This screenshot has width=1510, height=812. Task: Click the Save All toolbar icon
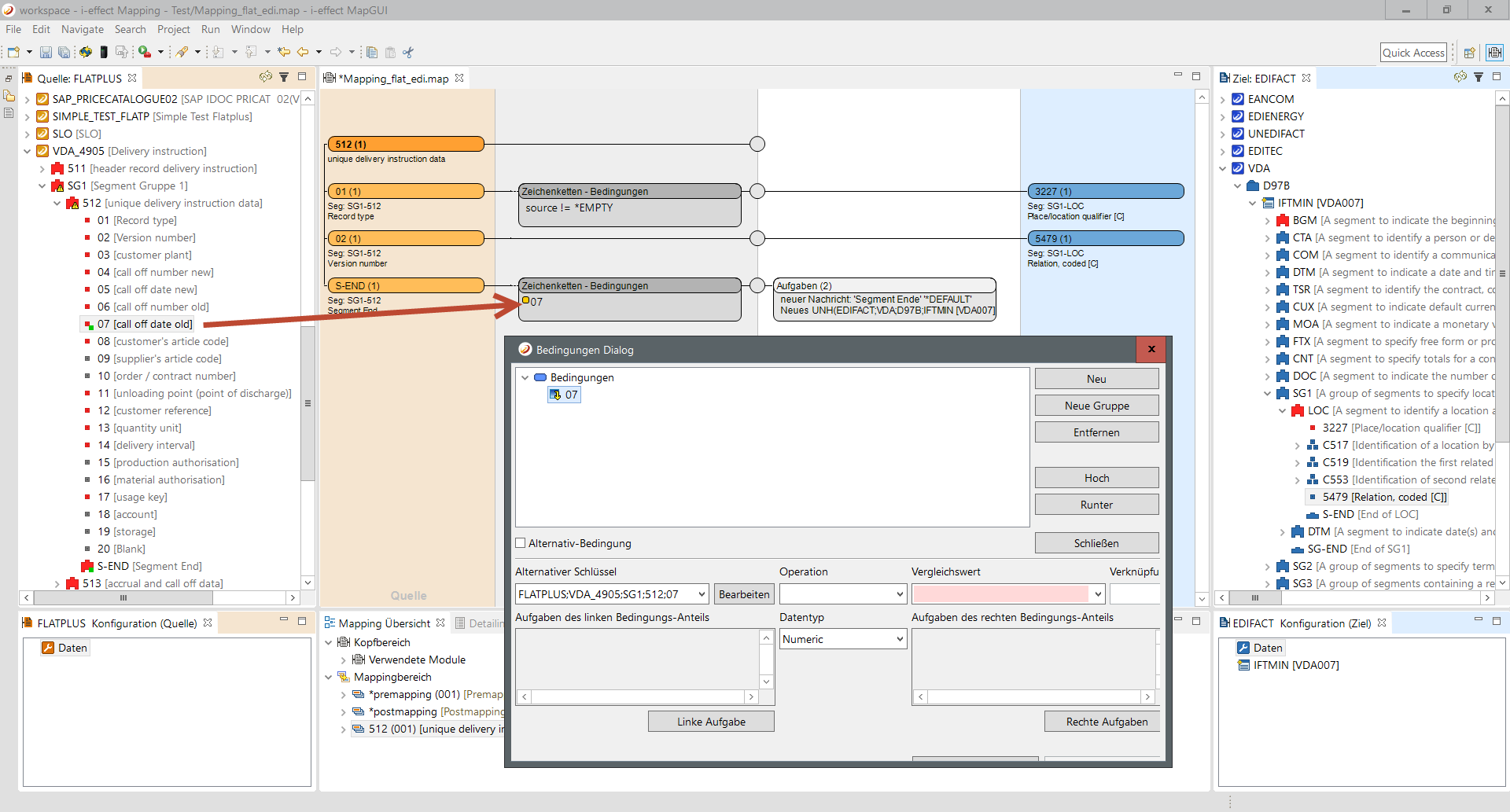pos(64,53)
